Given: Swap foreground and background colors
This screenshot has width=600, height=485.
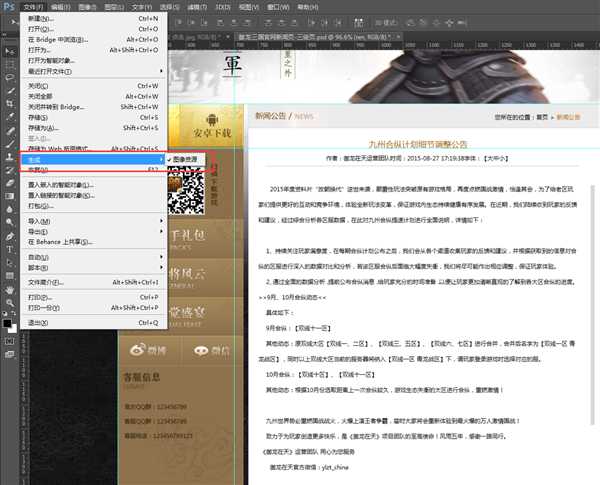Looking at the screenshot, I should pos(14,314).
